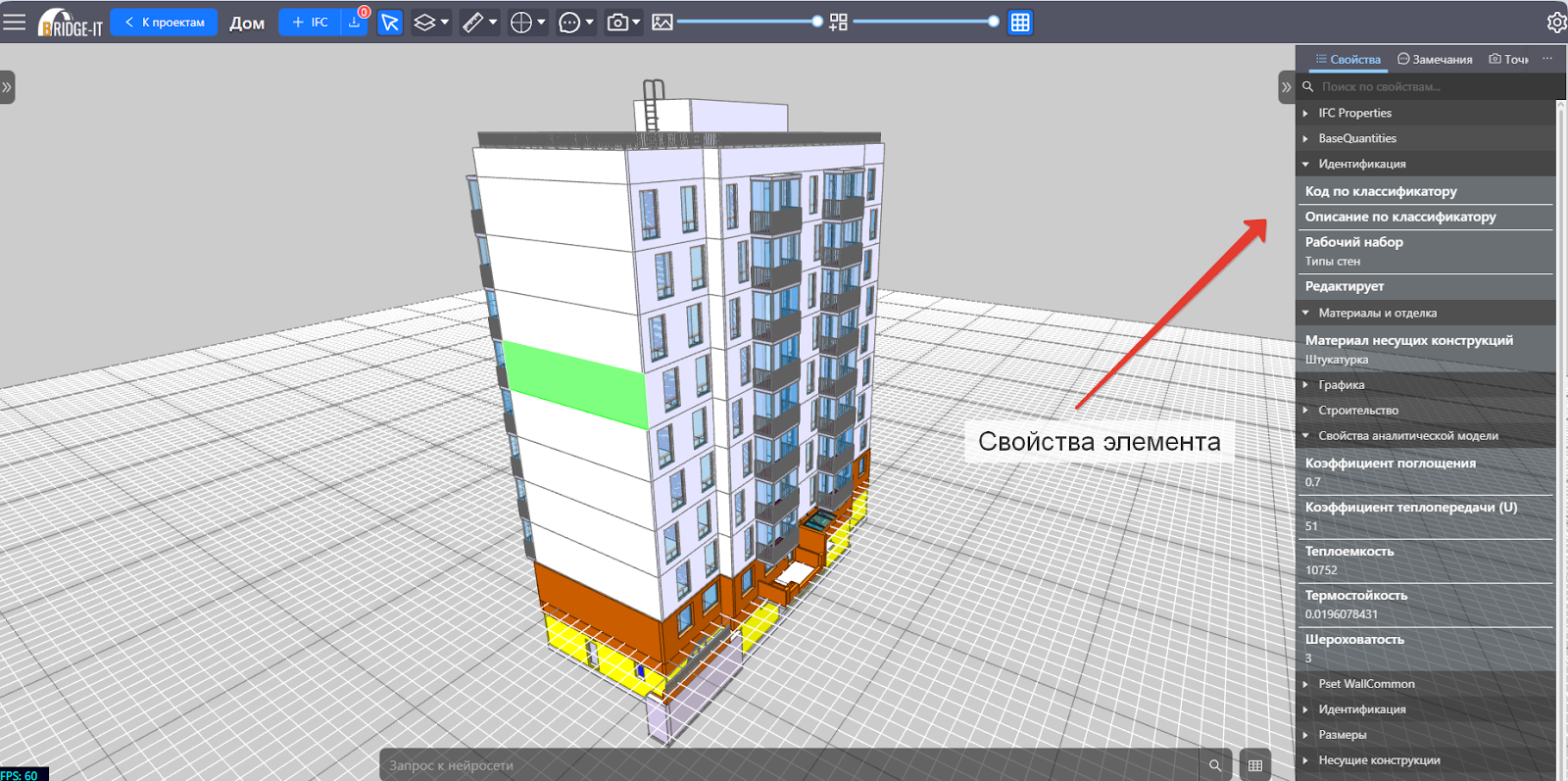The width and height of the screenshot is (1568, 781).
Task: Adjust the second toolbar slider handle
Action: (994, 22)
